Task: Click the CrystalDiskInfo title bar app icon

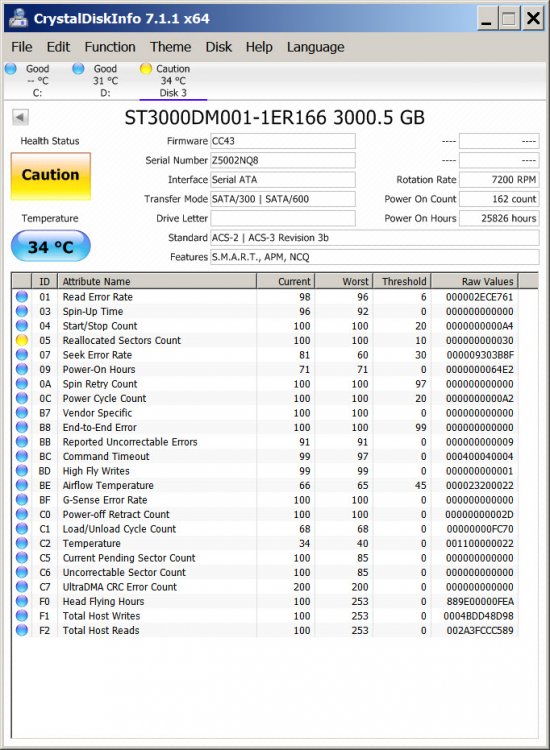Action: (18, 18)
